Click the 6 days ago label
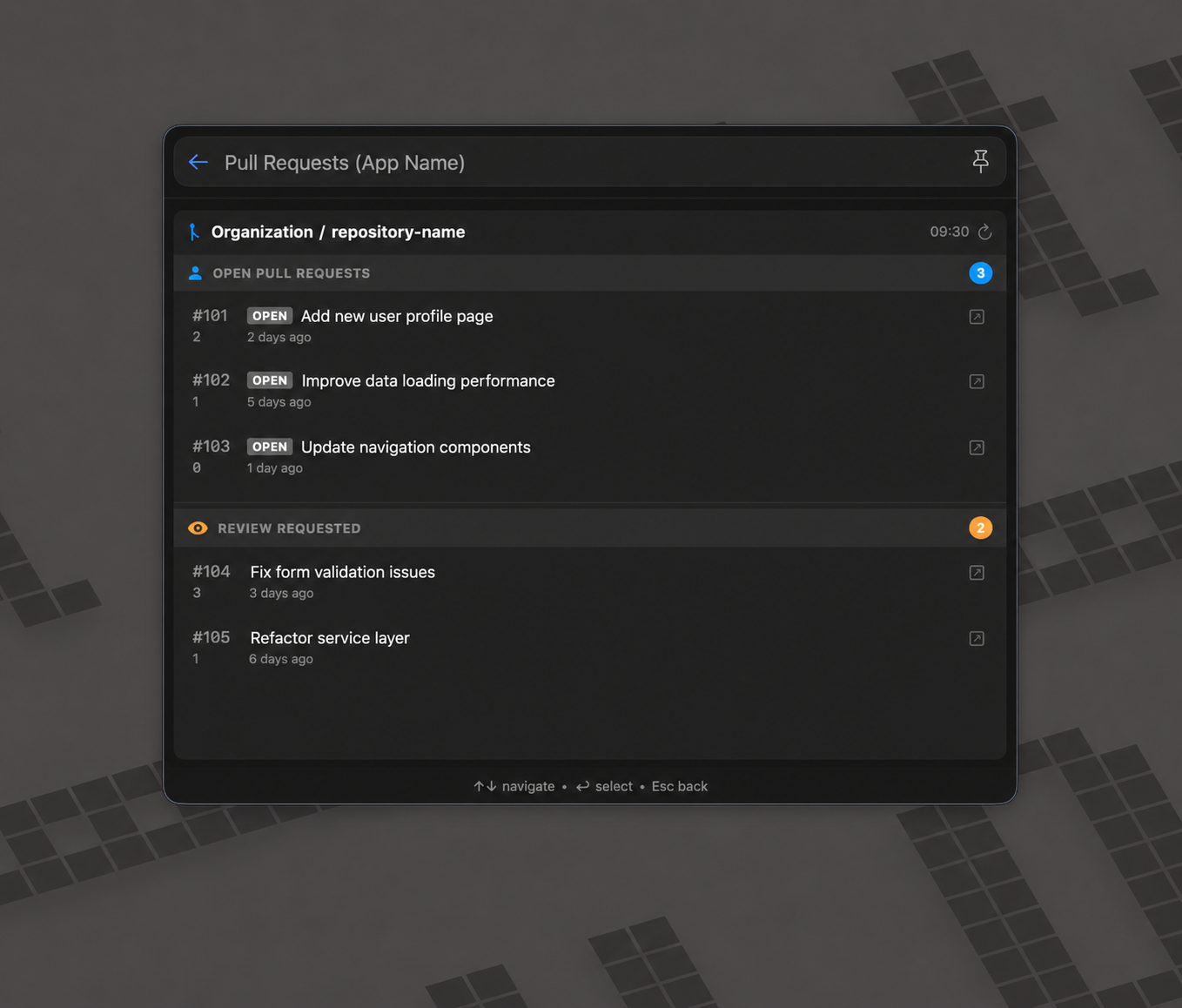 coord(281,659)
